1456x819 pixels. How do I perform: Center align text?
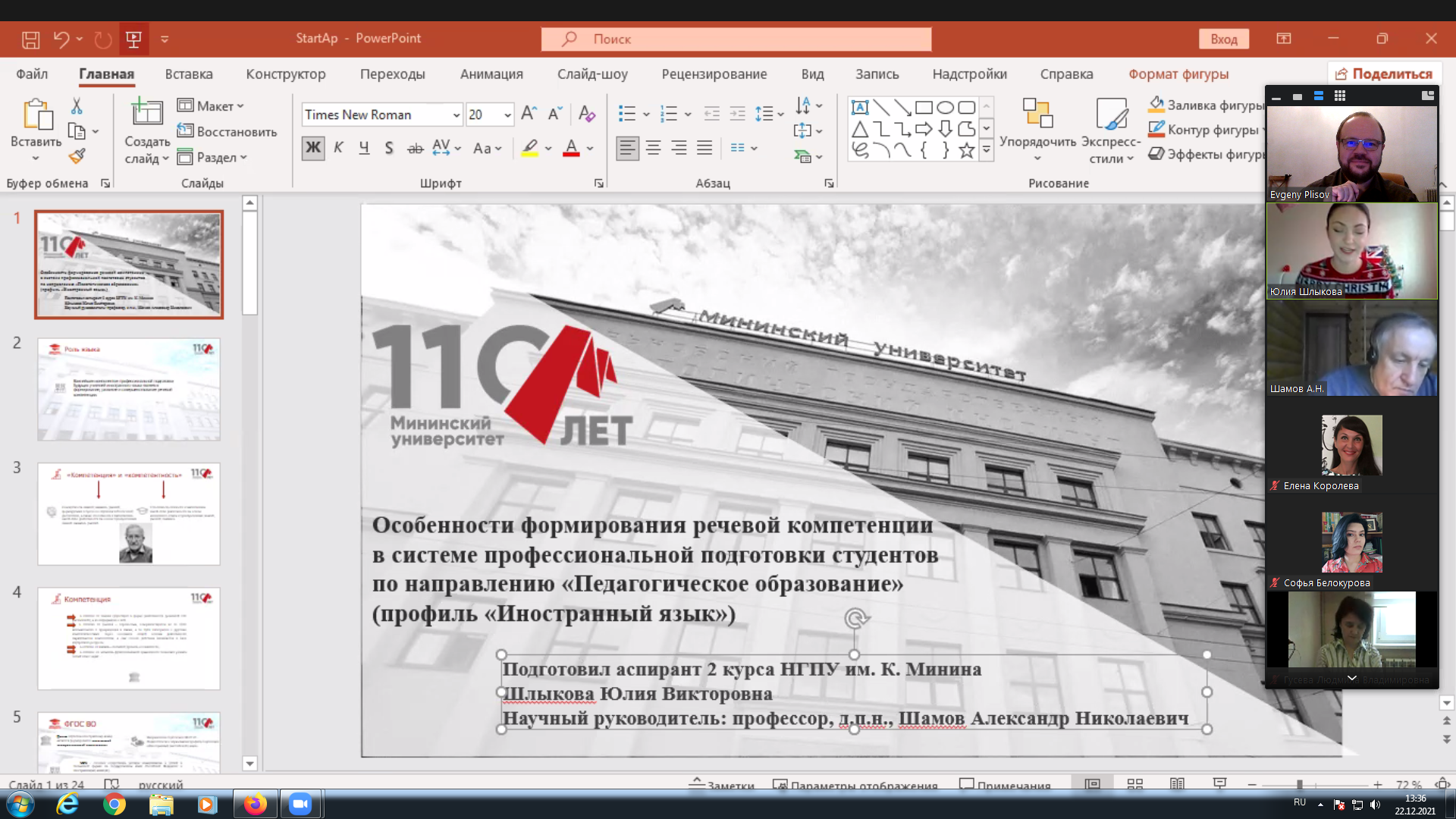[653, 148]
